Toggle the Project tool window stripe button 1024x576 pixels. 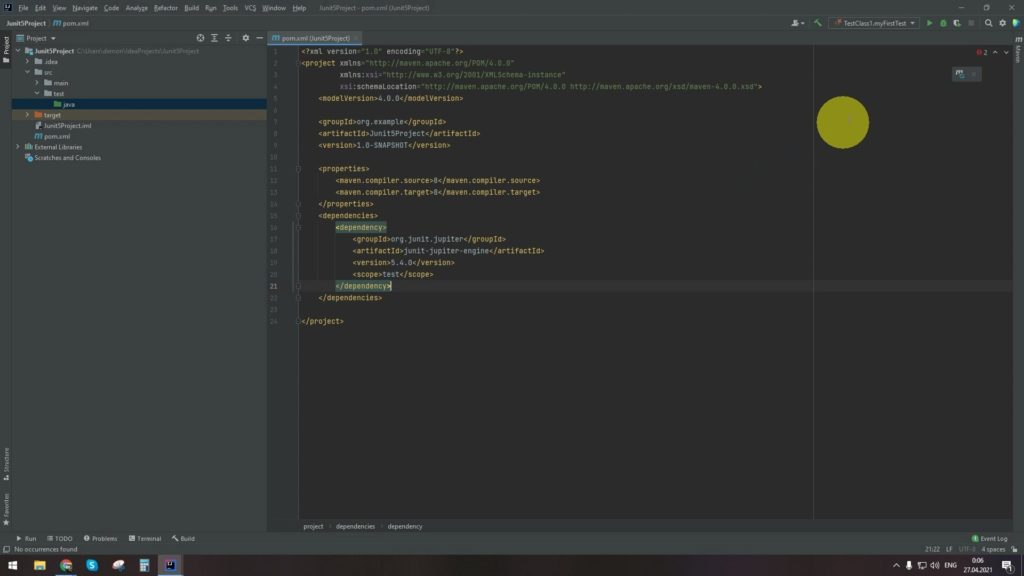[6, 50]
